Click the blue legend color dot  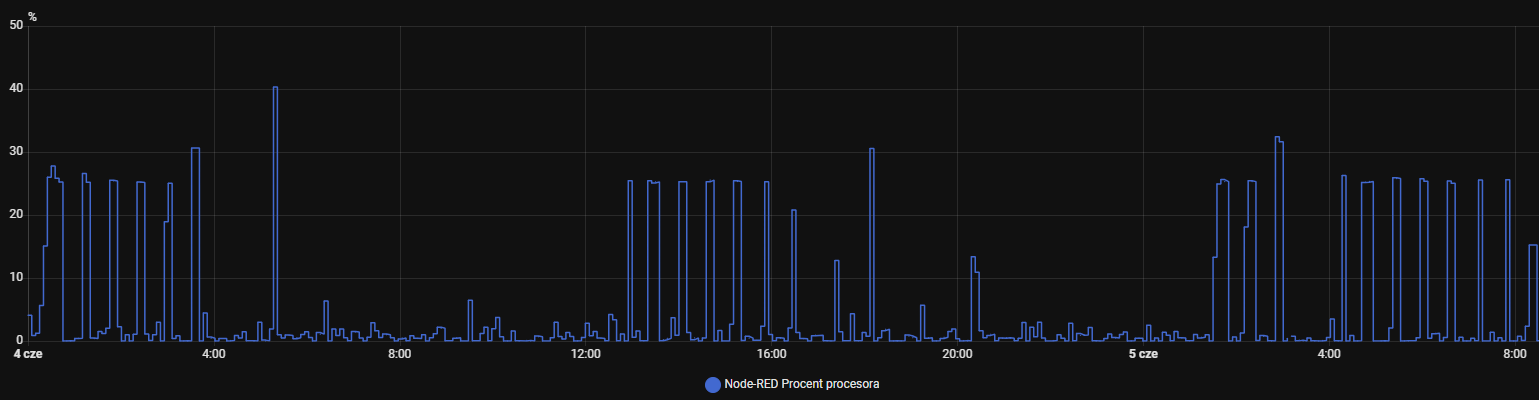pos(713,384)
